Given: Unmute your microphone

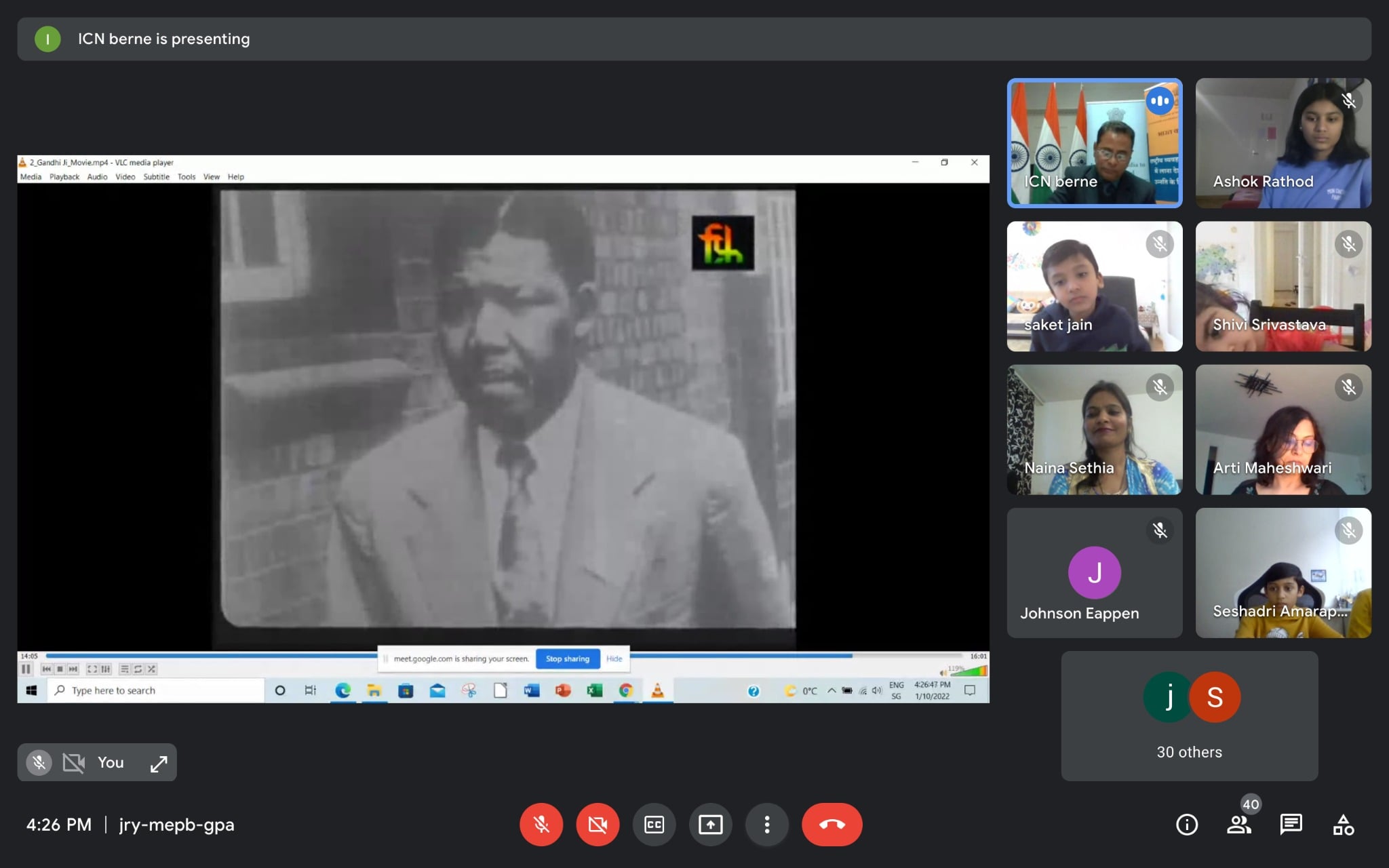Looking at the screenshot, I should point(541,825).
